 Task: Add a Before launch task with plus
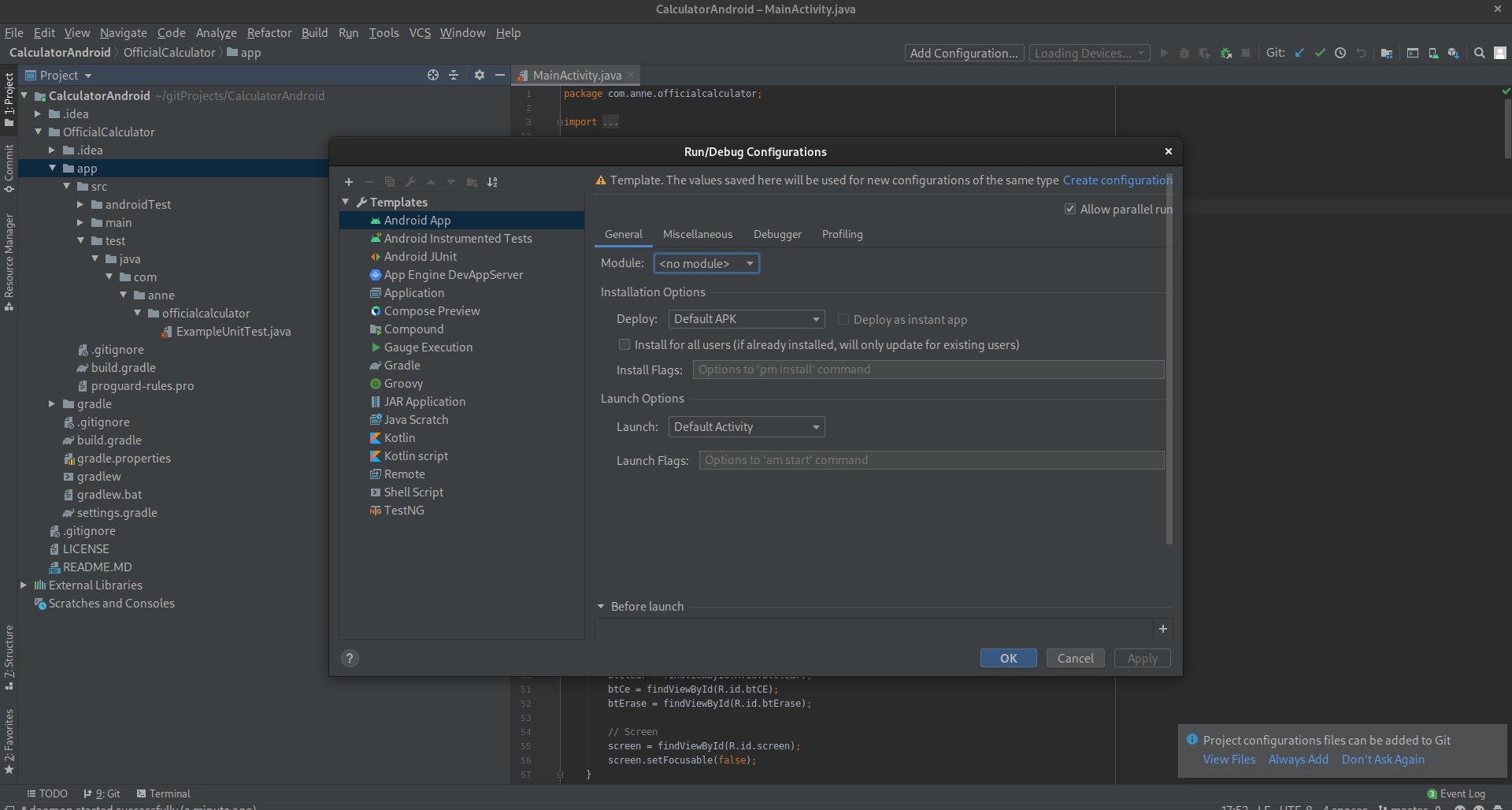pyautogui.click(x=1162, y=629)
